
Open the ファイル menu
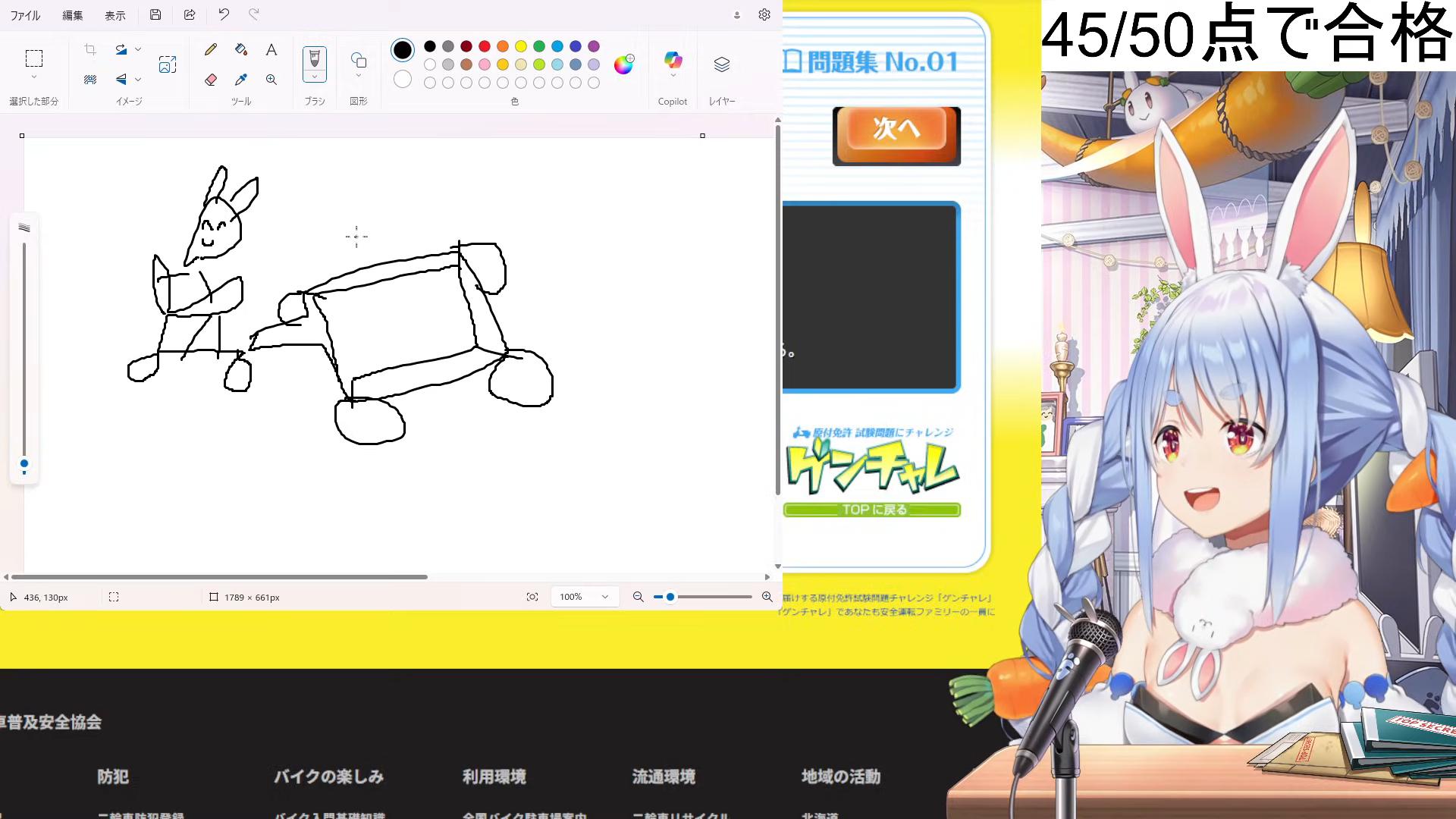(x=25, y=15)
